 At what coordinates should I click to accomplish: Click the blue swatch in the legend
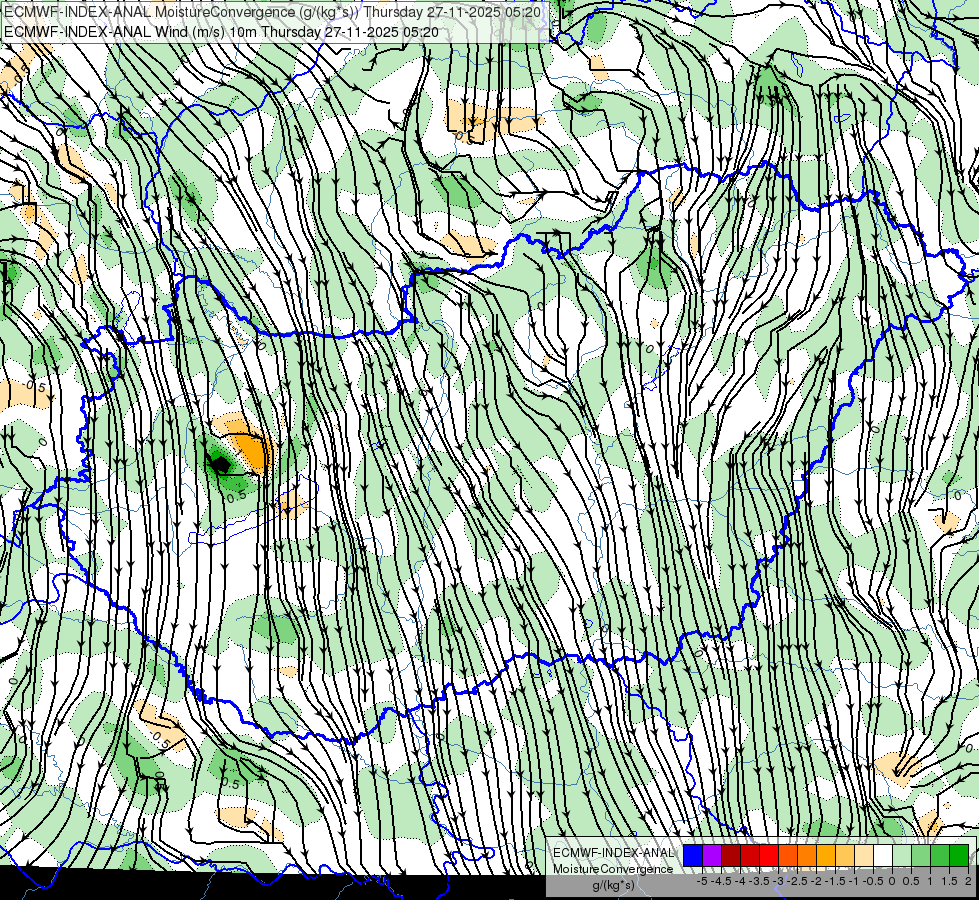[x=693, y=856]
